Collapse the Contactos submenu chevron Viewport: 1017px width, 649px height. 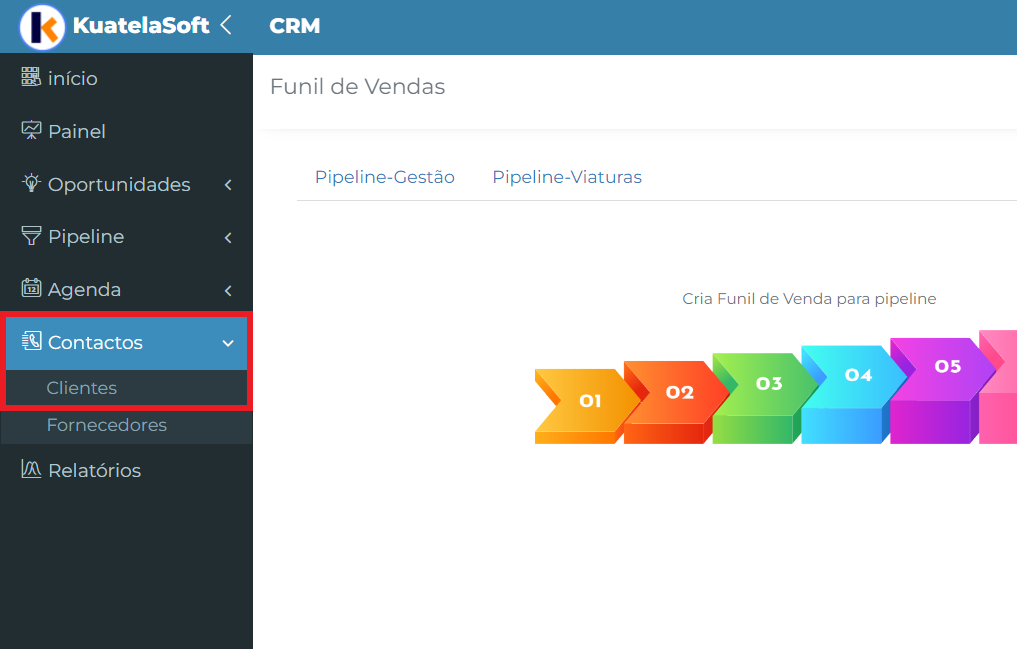click(x=228, y=343)
